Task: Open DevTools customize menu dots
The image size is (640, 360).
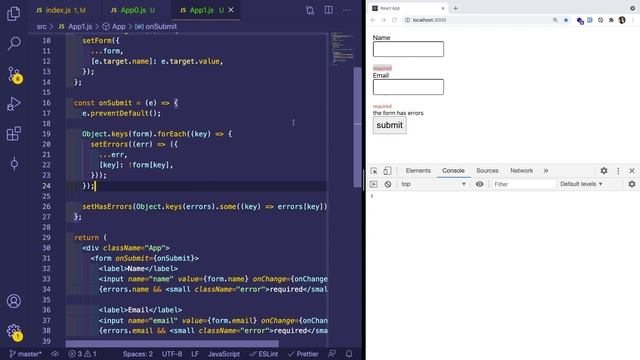Action: [618, 171]
